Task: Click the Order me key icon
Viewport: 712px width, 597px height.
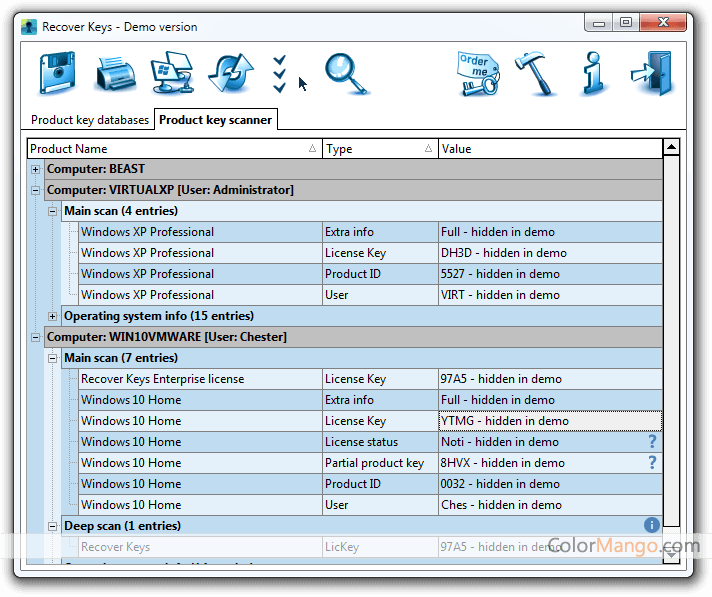Action: click(x=477, y=73)
